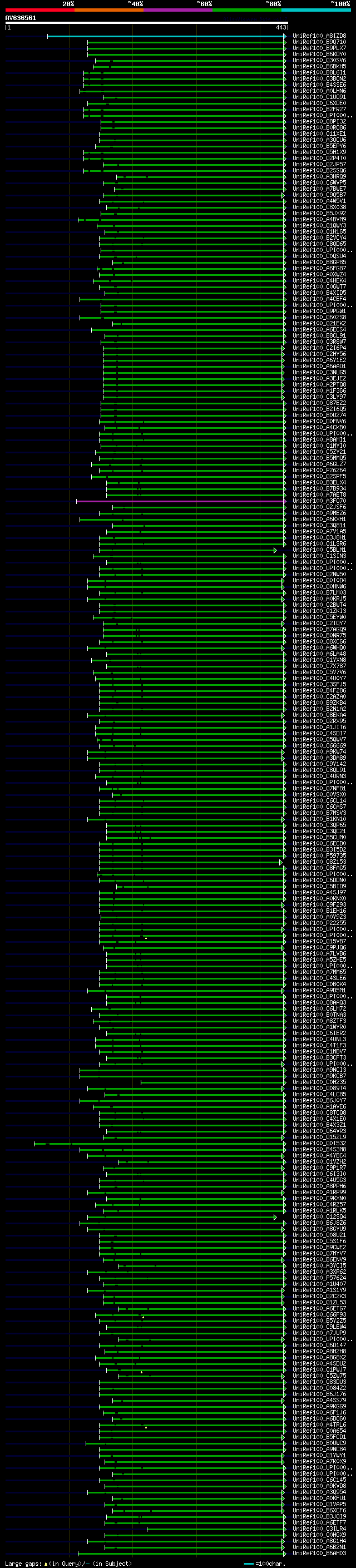Screen dimensions: 356x1568
Task: Select hit UniRef100_A7BWE7
Action: (319, 189)
